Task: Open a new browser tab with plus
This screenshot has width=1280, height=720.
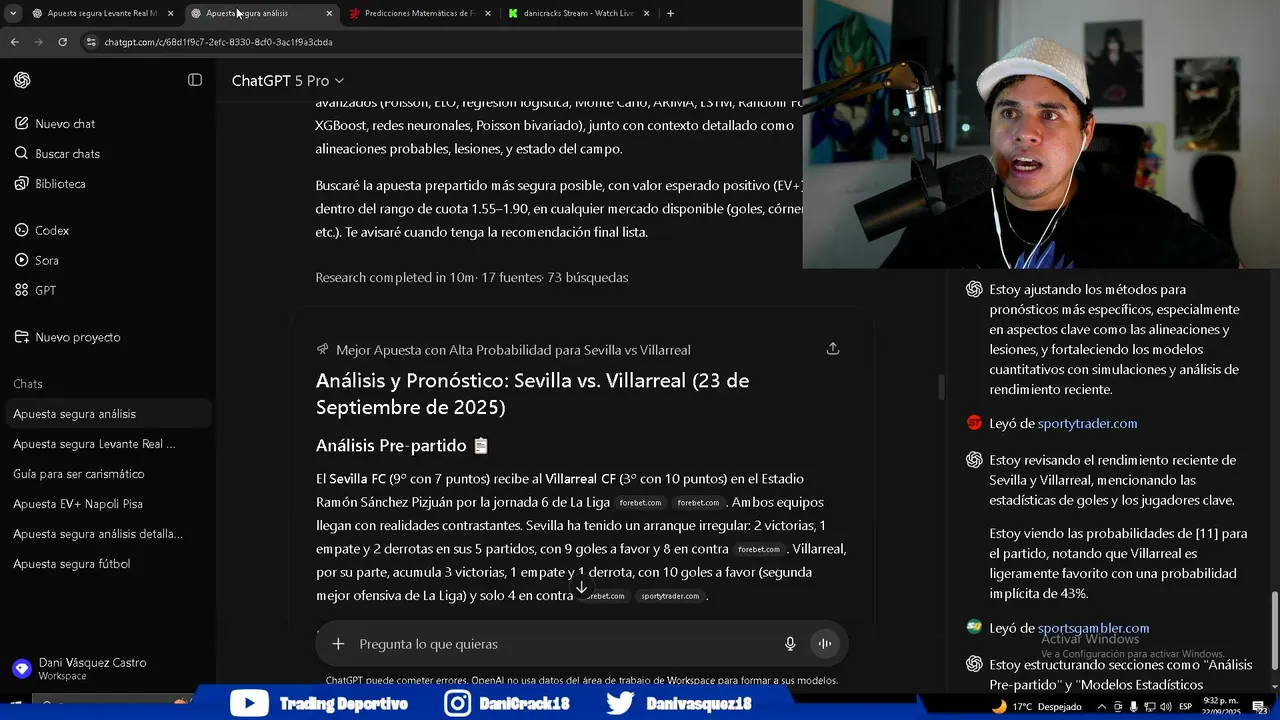Action: click(x=670, y=13)
